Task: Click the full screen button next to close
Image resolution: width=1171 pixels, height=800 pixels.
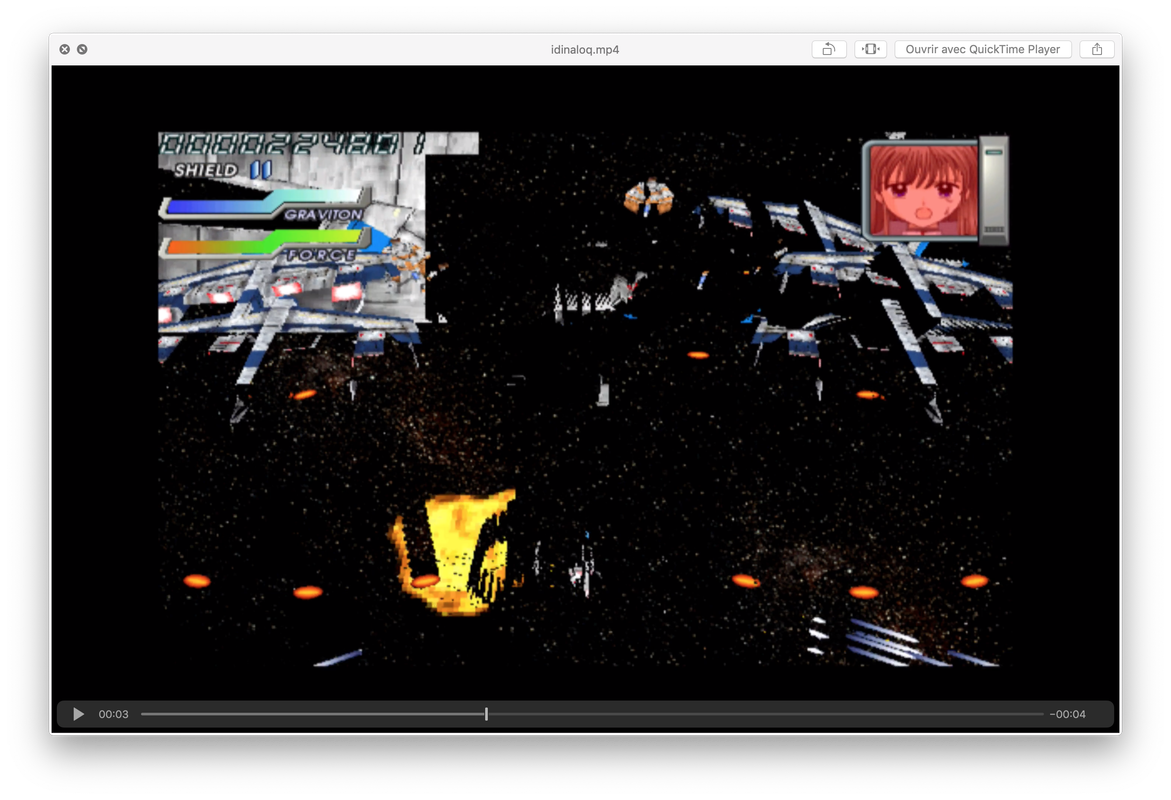Action: coord(82,49)
